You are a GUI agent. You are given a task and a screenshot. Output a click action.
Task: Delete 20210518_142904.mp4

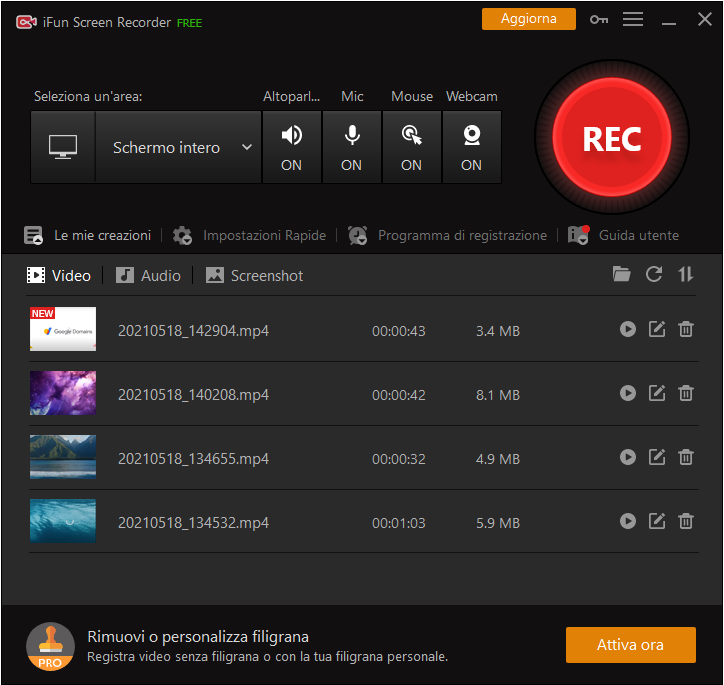pyautogui.click(x=686, y=329)
